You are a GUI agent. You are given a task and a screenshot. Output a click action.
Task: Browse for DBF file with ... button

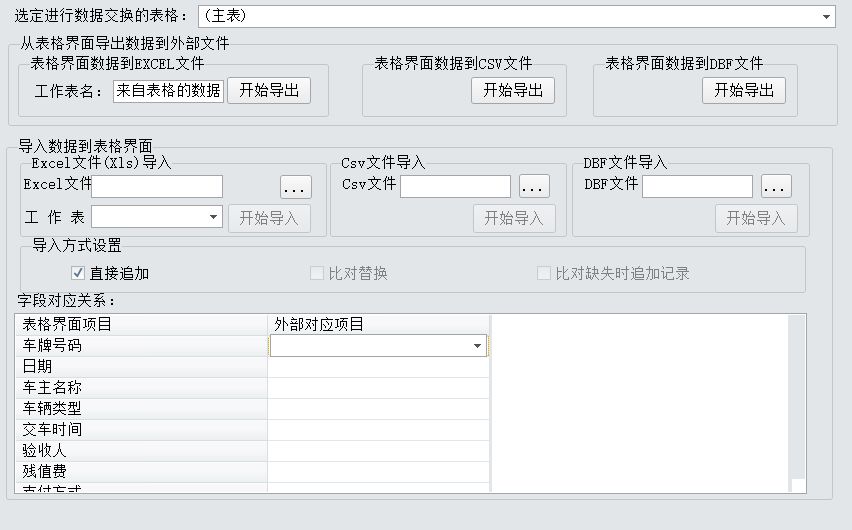[776, 186]
